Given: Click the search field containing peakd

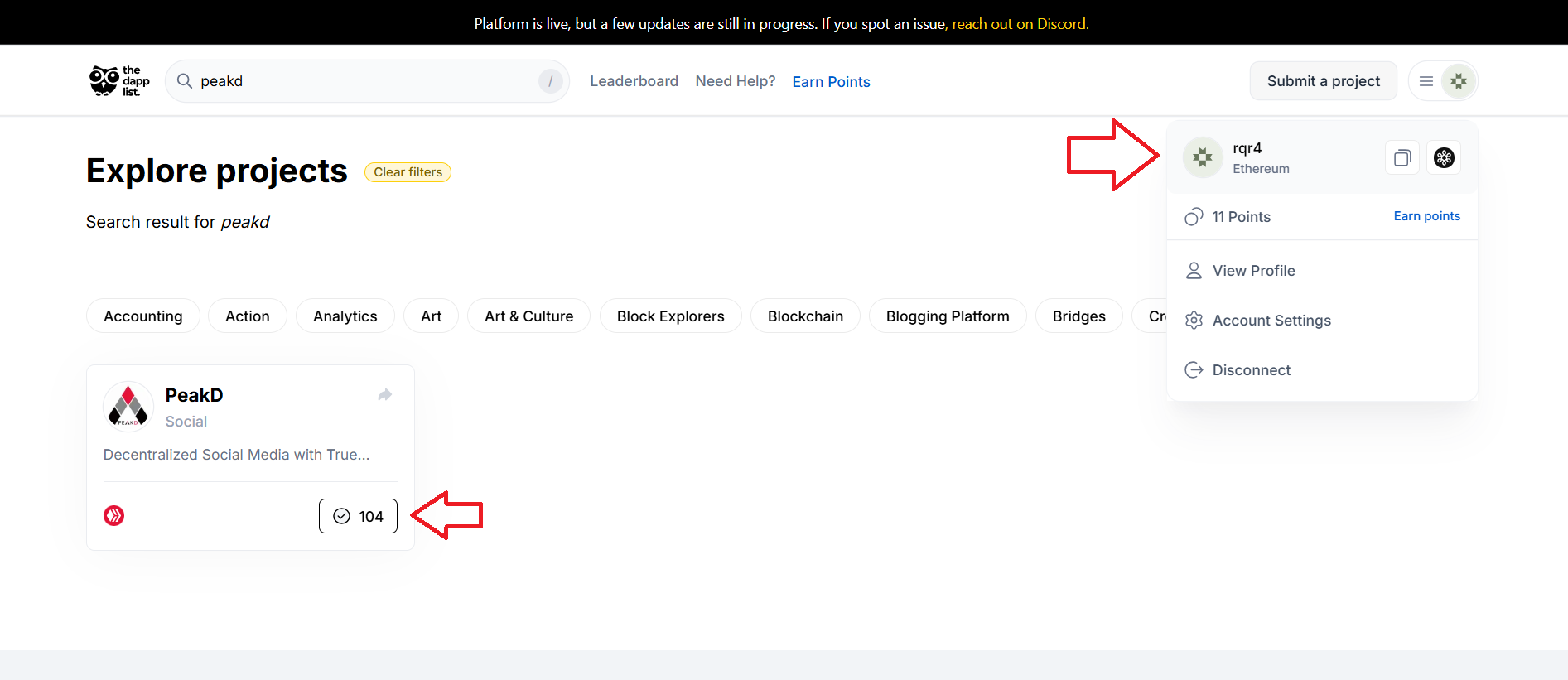Looking at the screenshot, I should click(x=367, y=81).
